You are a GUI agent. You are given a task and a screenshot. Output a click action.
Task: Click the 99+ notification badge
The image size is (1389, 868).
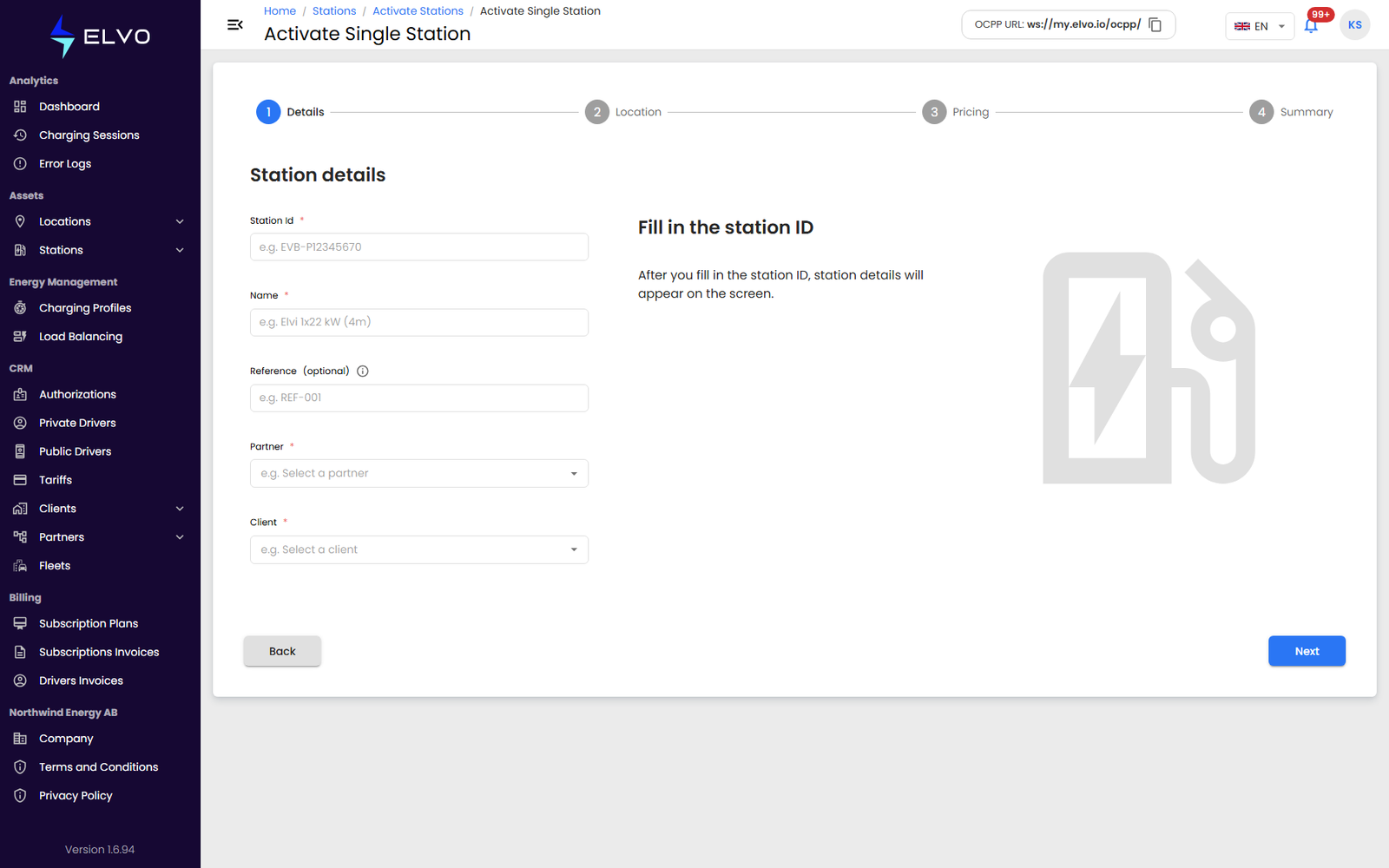click(x=1320, y=15)
